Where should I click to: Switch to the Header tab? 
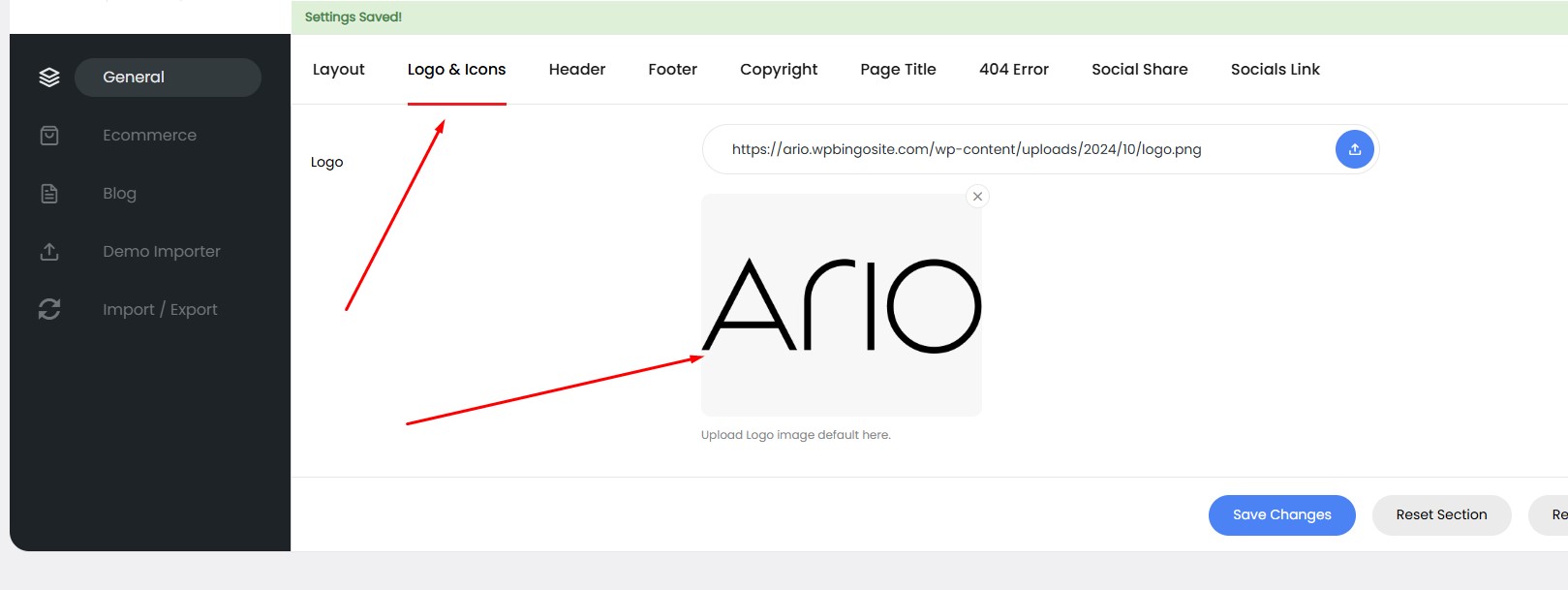coord(576,70)
